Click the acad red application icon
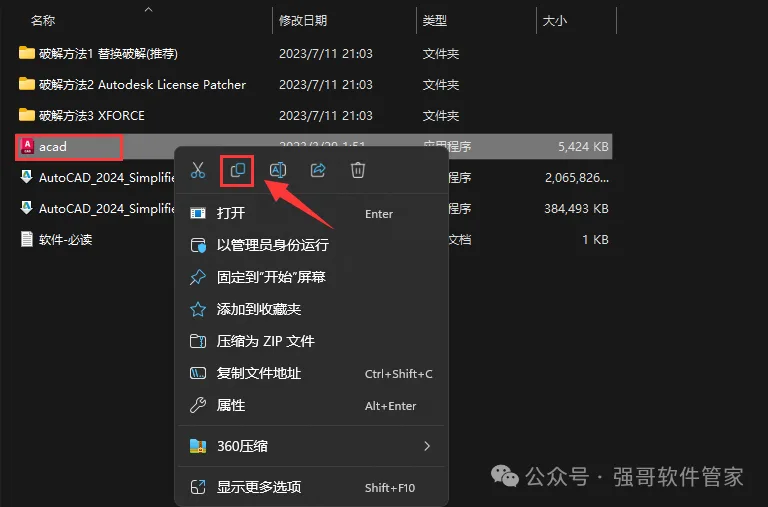The image size is (768, 507). tap(27, 146)
